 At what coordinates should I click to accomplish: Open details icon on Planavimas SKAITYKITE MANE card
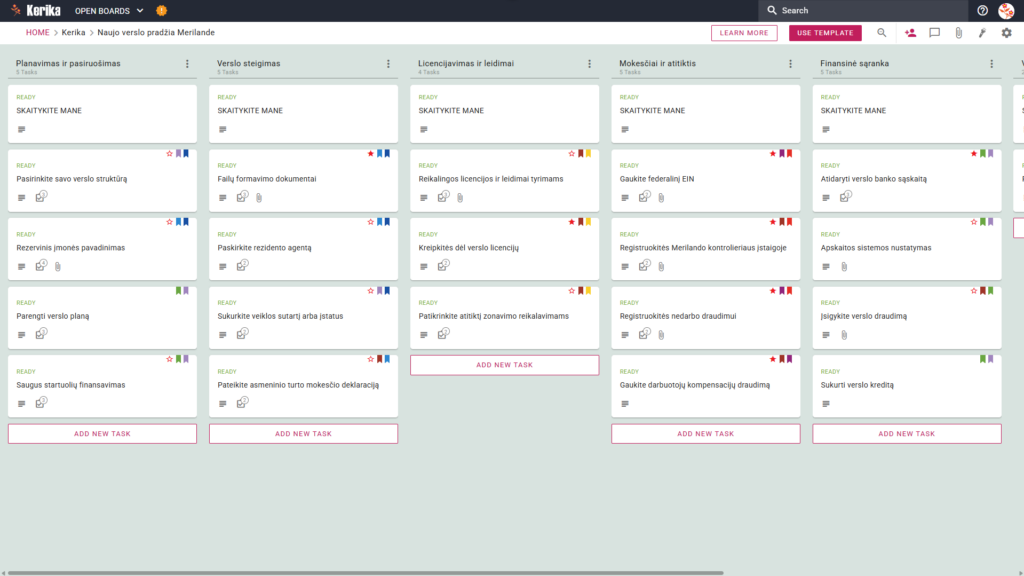point(22,129)
